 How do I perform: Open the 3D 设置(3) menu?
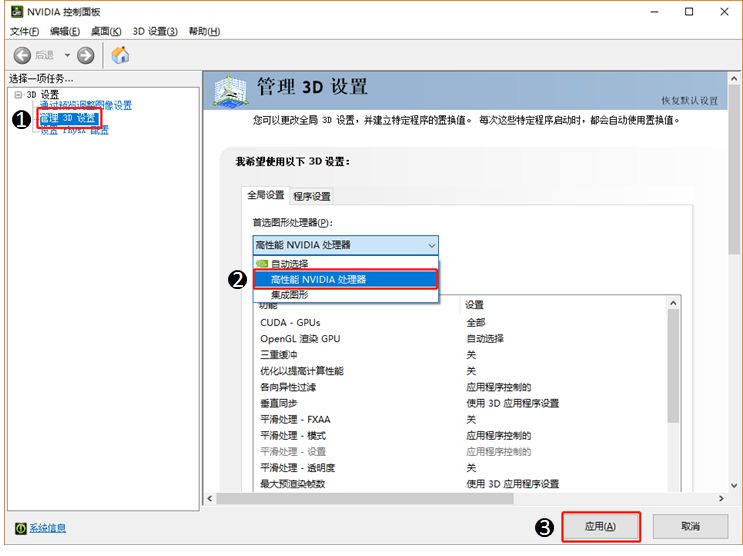(155, 31)
